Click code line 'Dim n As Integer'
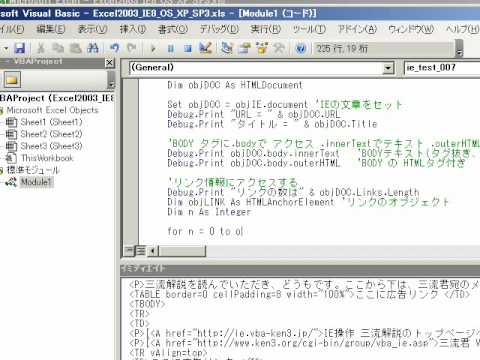 click(209, 212)
